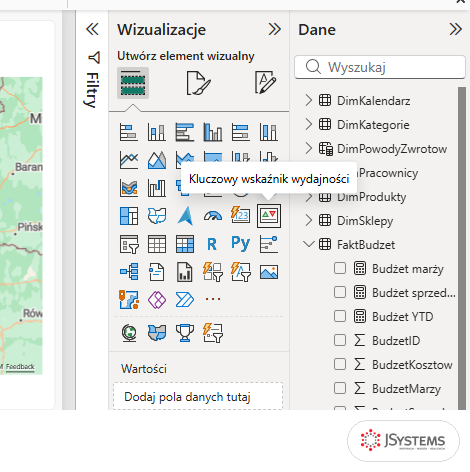470x472 pixels.
Task: Click the KPI visual icon
Action: click(x=269, y=216)
